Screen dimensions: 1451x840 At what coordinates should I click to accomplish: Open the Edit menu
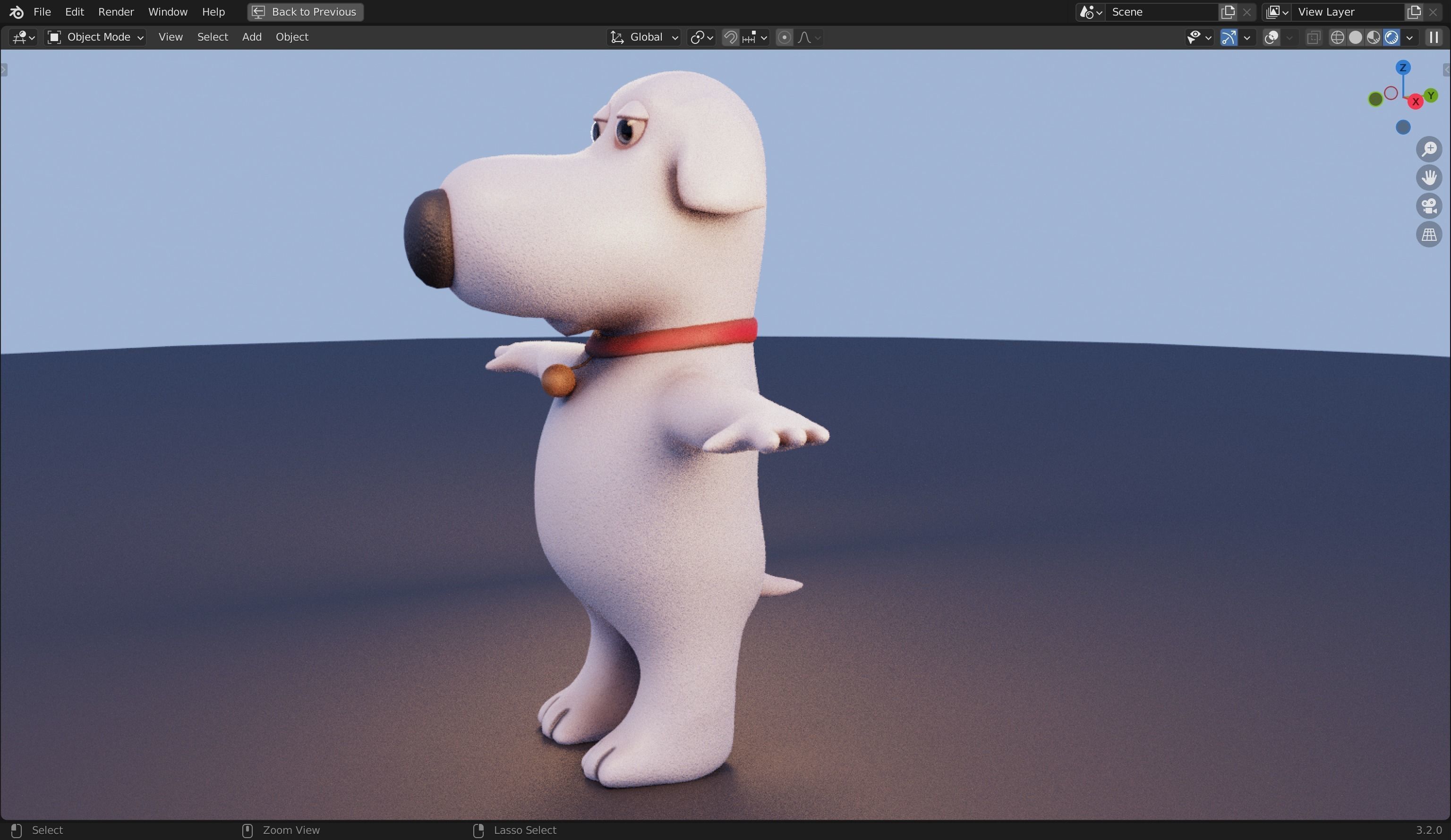[x=74, y=11]
